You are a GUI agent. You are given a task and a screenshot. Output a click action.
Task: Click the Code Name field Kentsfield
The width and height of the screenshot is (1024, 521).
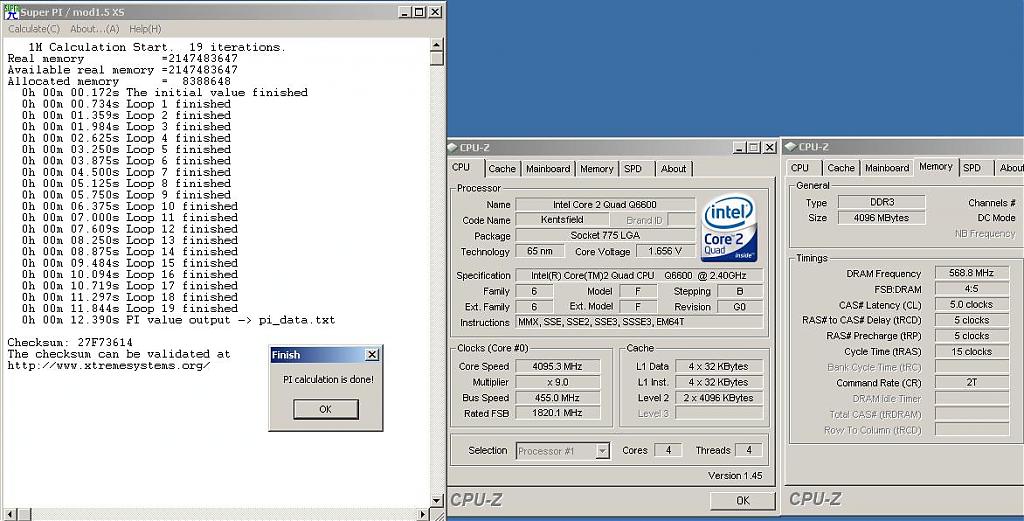click(562, 220)
